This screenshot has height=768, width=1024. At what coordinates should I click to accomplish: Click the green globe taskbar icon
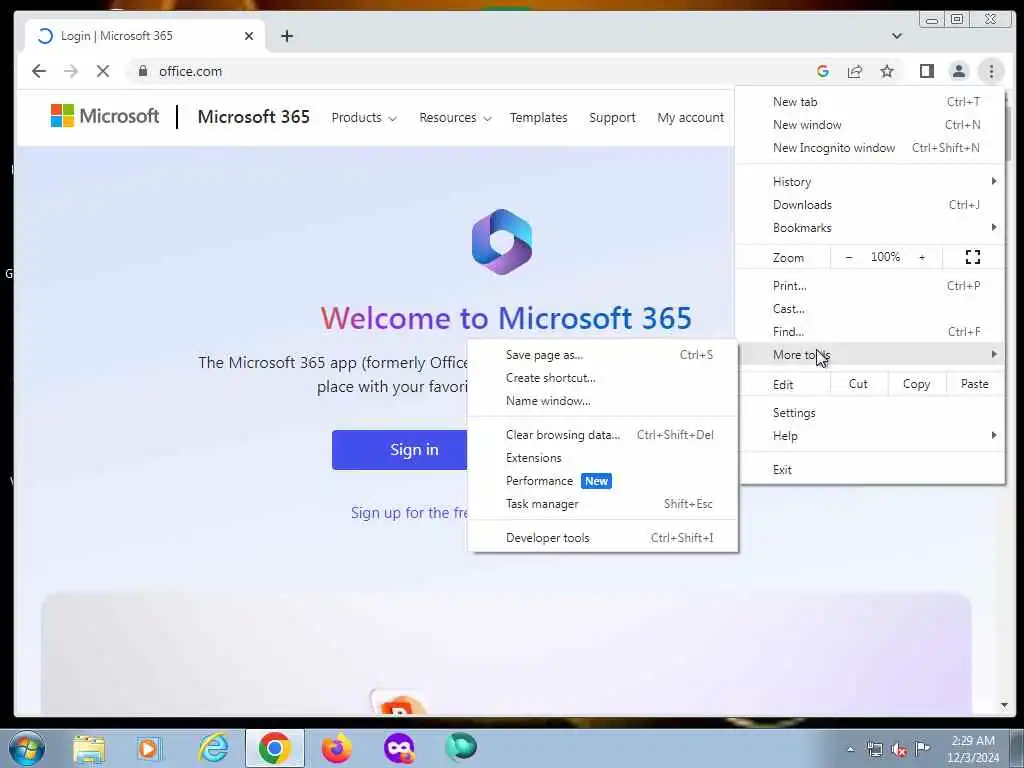[x=460, y=748]
